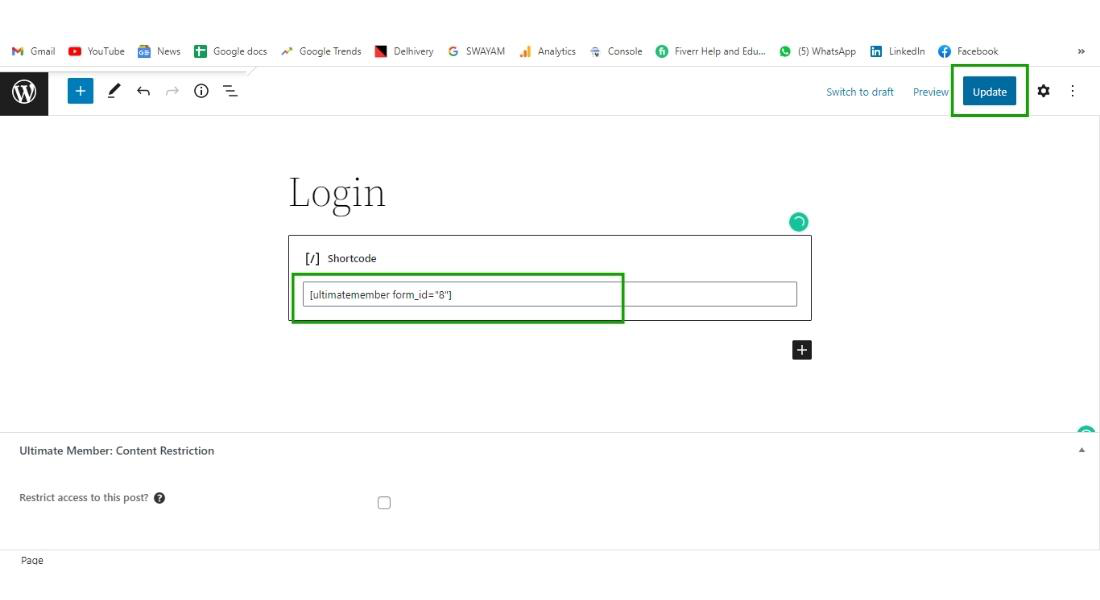Open the List View outline icon

[230, 91]
